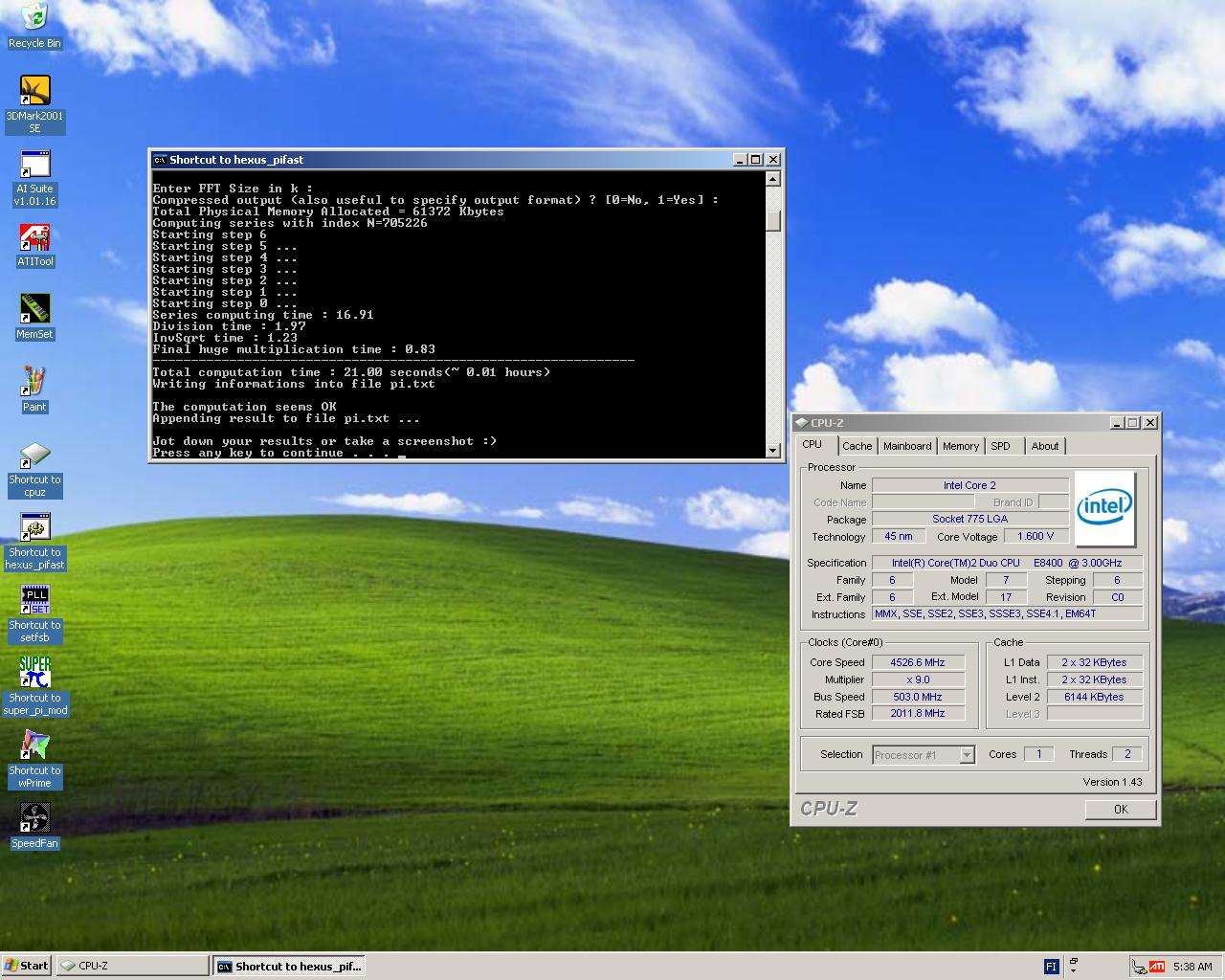Maximize the hexus_pifast console window

(x=756, y=160)
